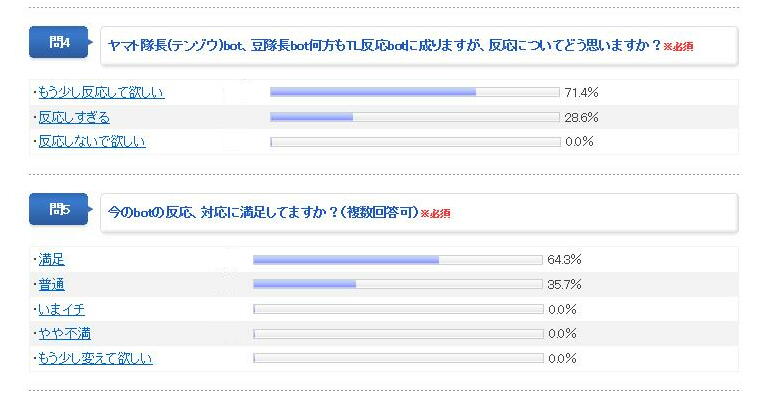This screenshot has width=765, height=400.
Task: Select the やや不満 answer link
Action: tap(64, 333)
